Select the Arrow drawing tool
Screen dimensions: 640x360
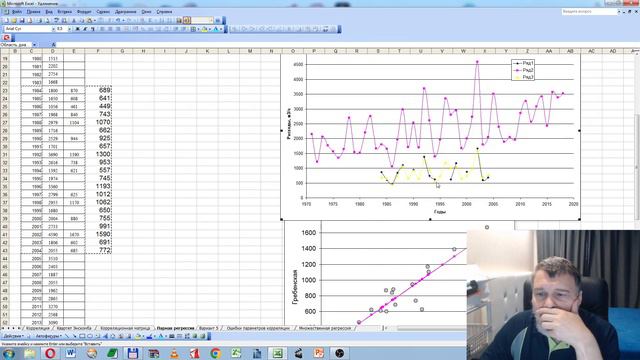point(74,336)
